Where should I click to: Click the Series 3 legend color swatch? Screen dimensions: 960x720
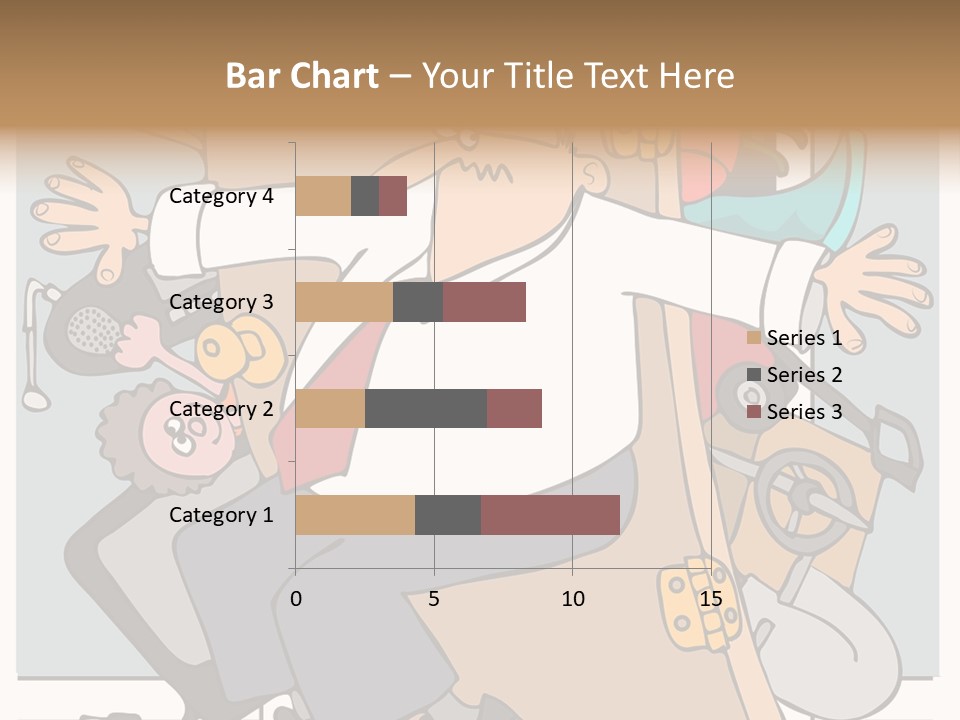coord(753,412)
